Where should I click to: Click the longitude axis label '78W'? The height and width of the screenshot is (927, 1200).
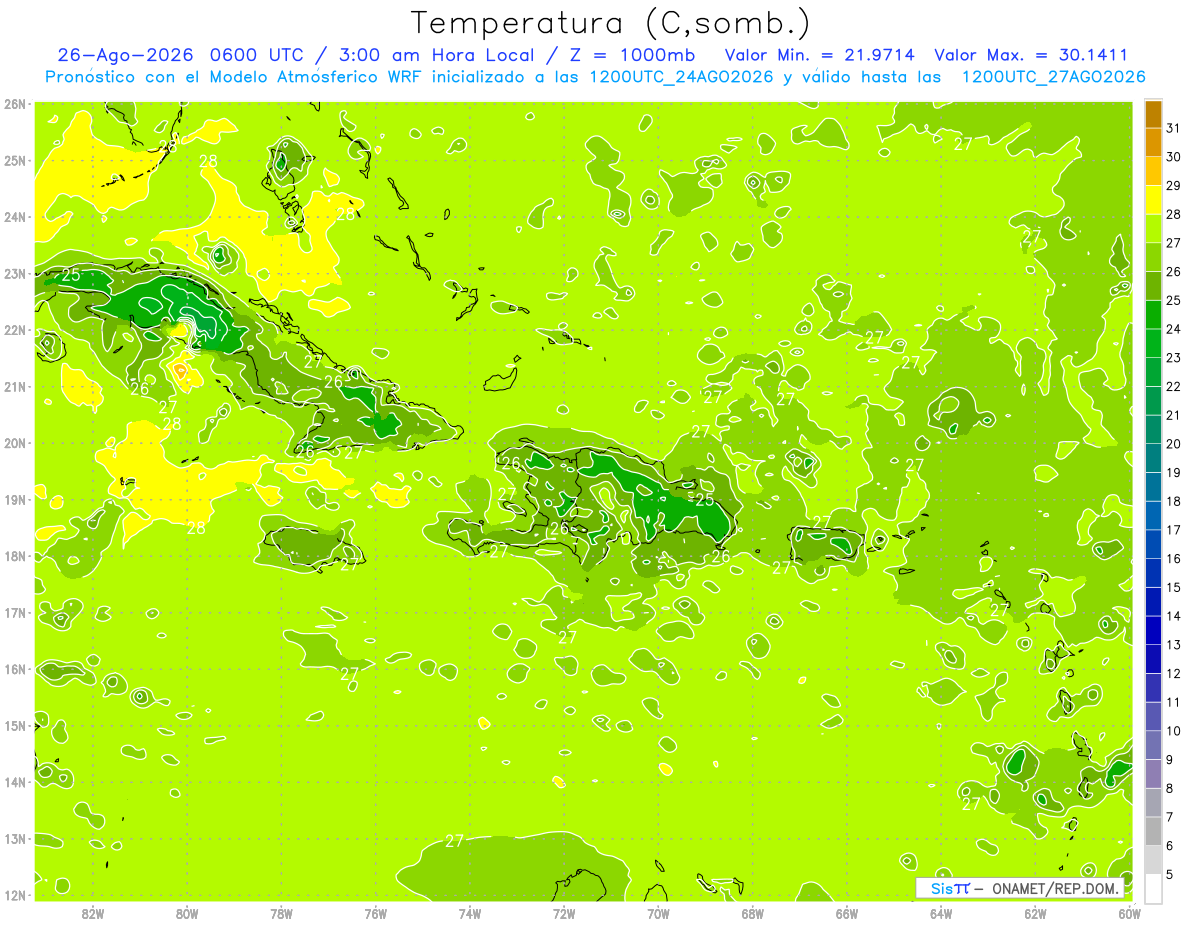pyautogui.click(x=281, y=913)
